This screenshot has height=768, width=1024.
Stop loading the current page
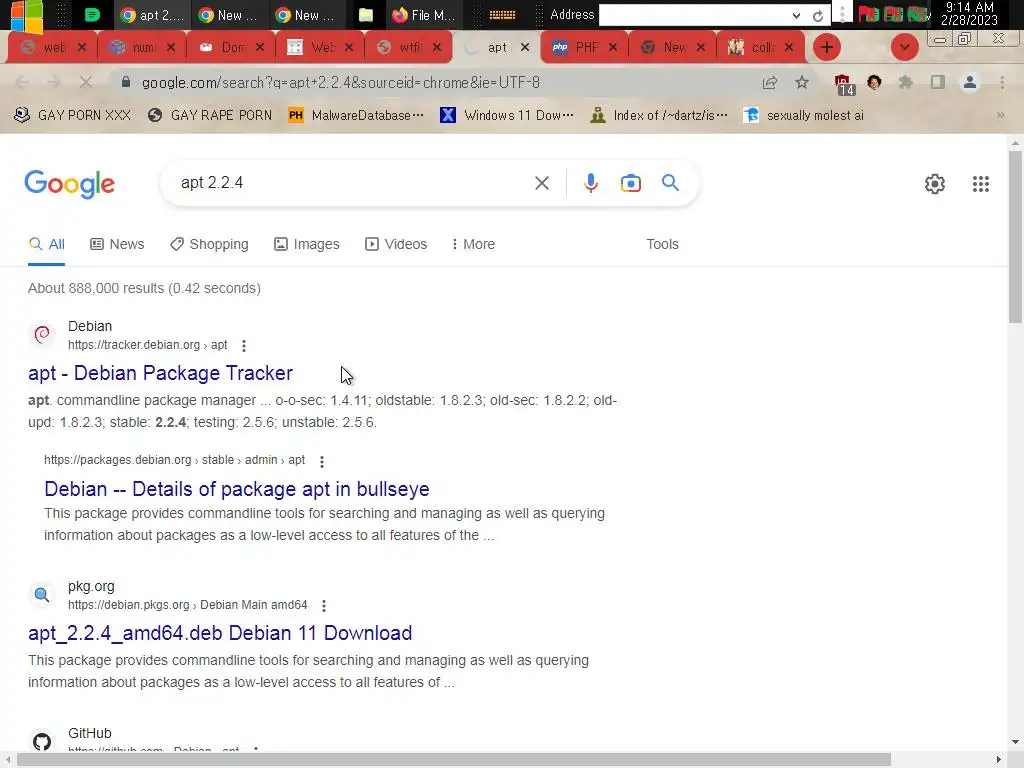(86, 82)
